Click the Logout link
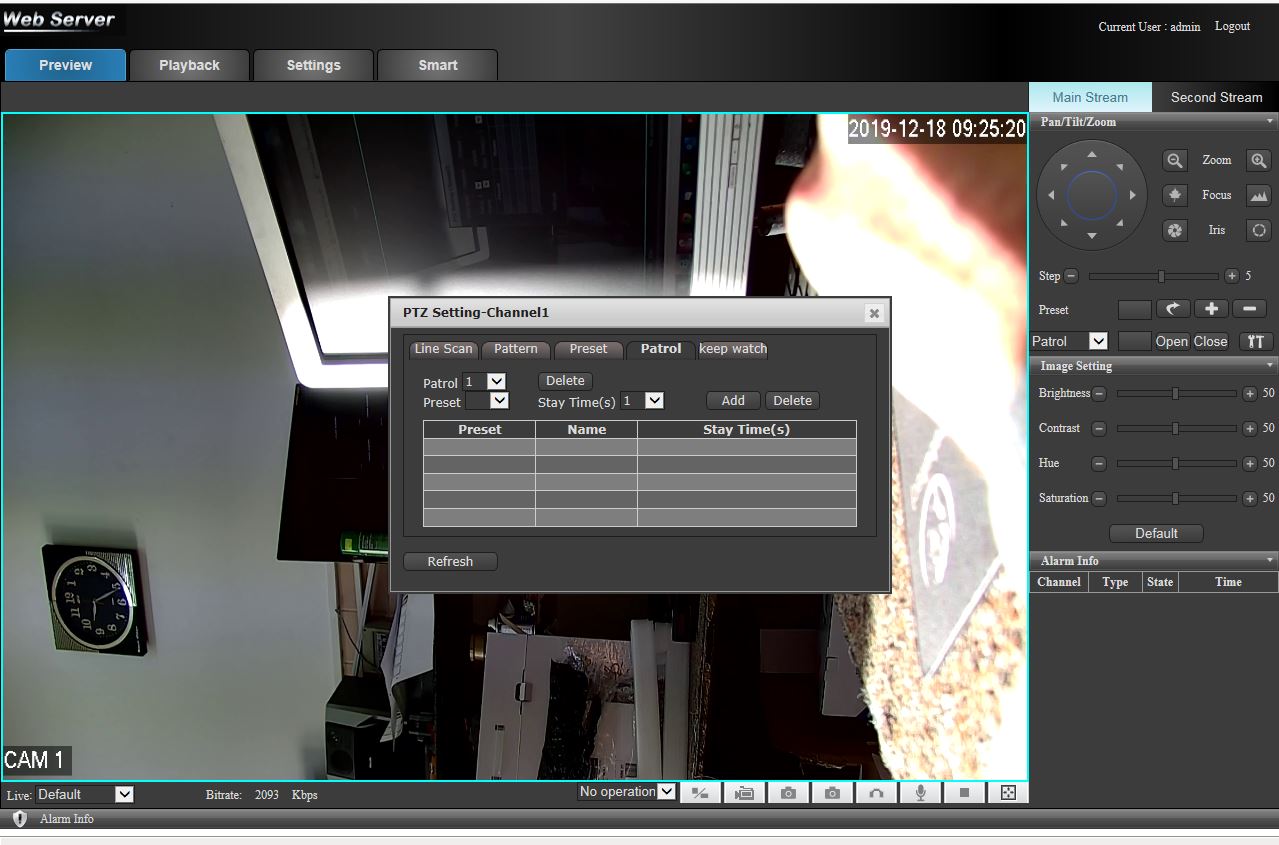 click(1232, 26)
